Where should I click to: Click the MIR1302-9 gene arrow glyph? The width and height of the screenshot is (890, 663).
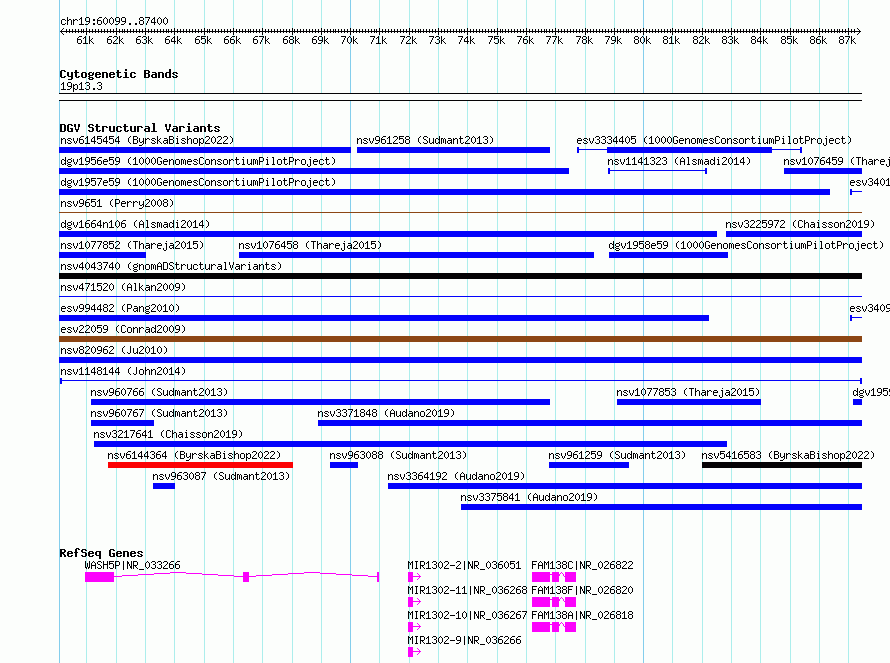point(414,652)
